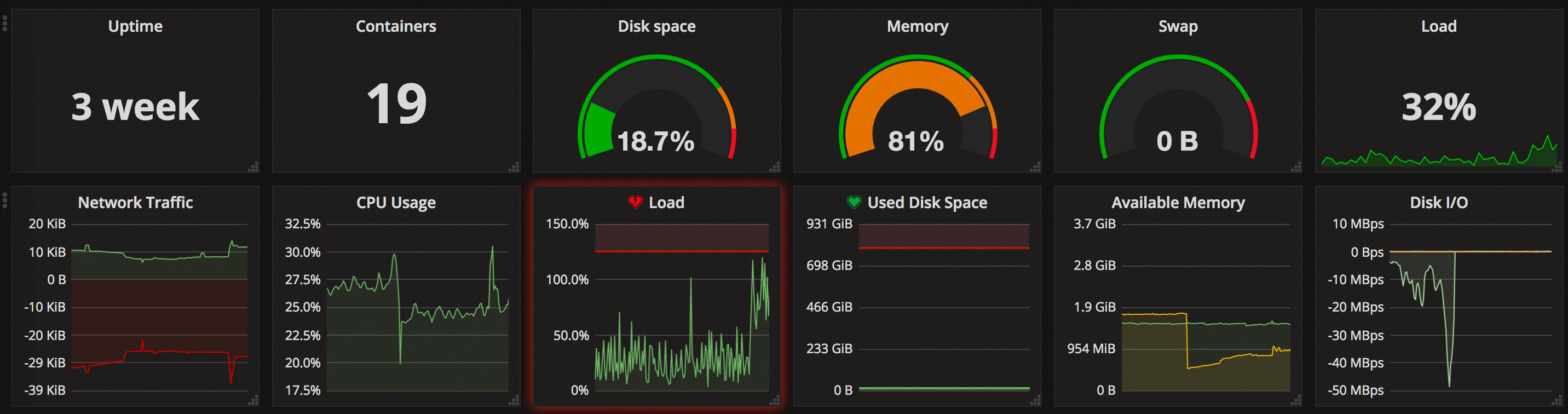Click the CPU Usage panel title
Viewport: 1568px width, 414px height.
tap(396, 203)
